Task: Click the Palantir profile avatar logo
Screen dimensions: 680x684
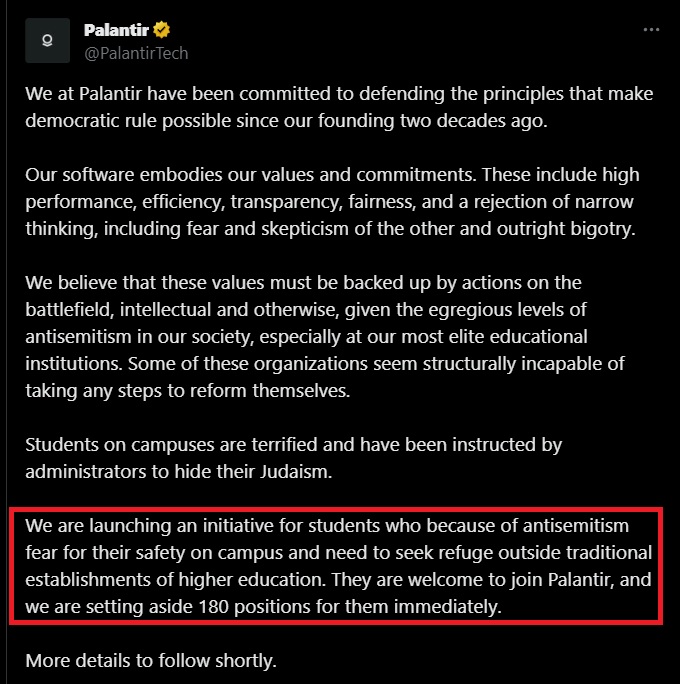Action: pos(47,41)
